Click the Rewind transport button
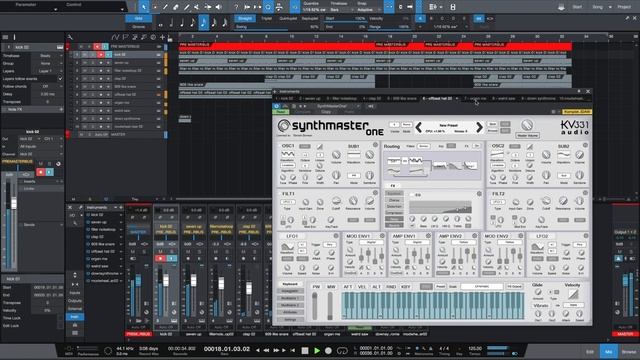640x360 pixels. click(267, 350)
